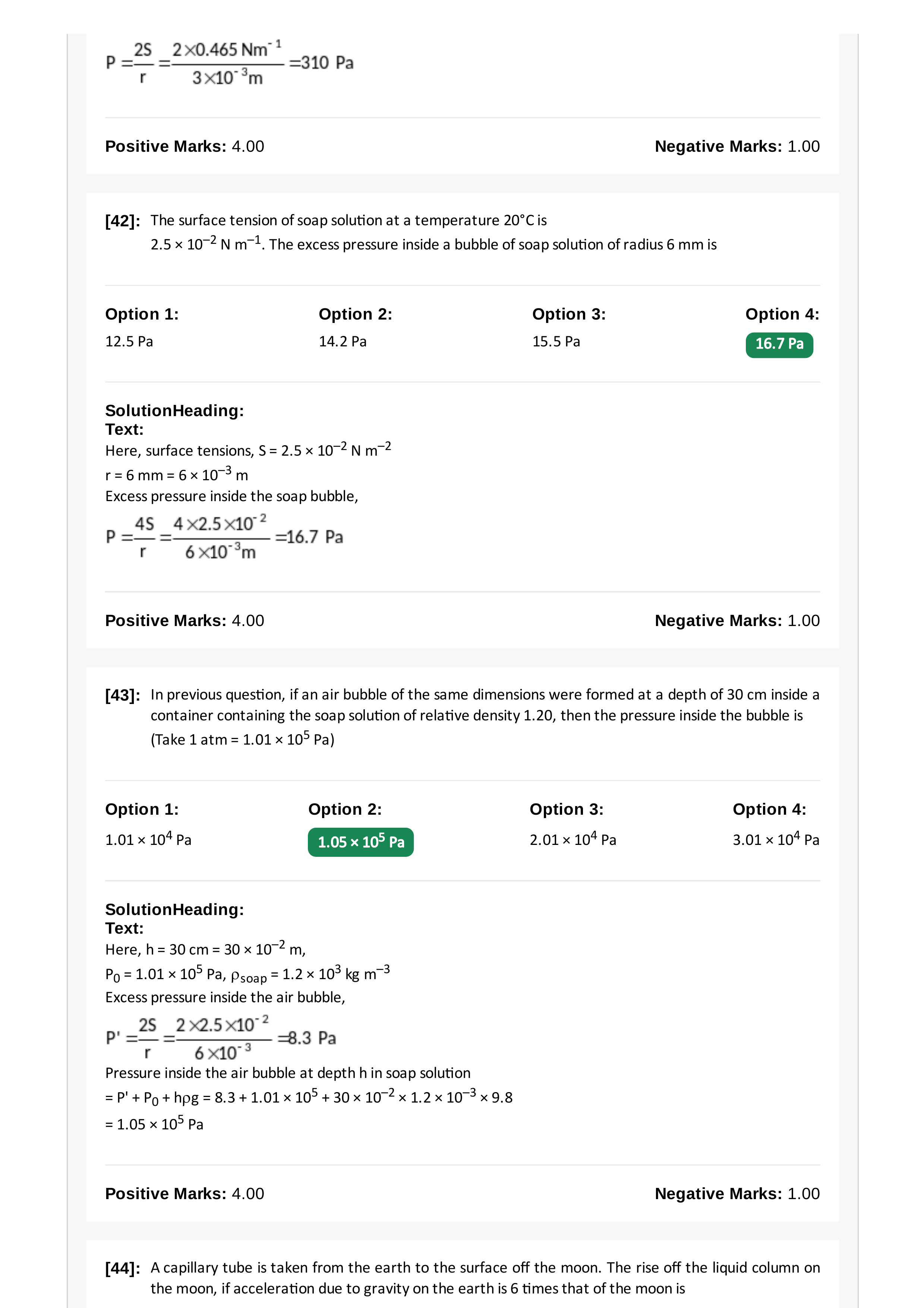Select the highlighted 1.05 × 10⁵ Pa answer

click(x=361, y=842)
